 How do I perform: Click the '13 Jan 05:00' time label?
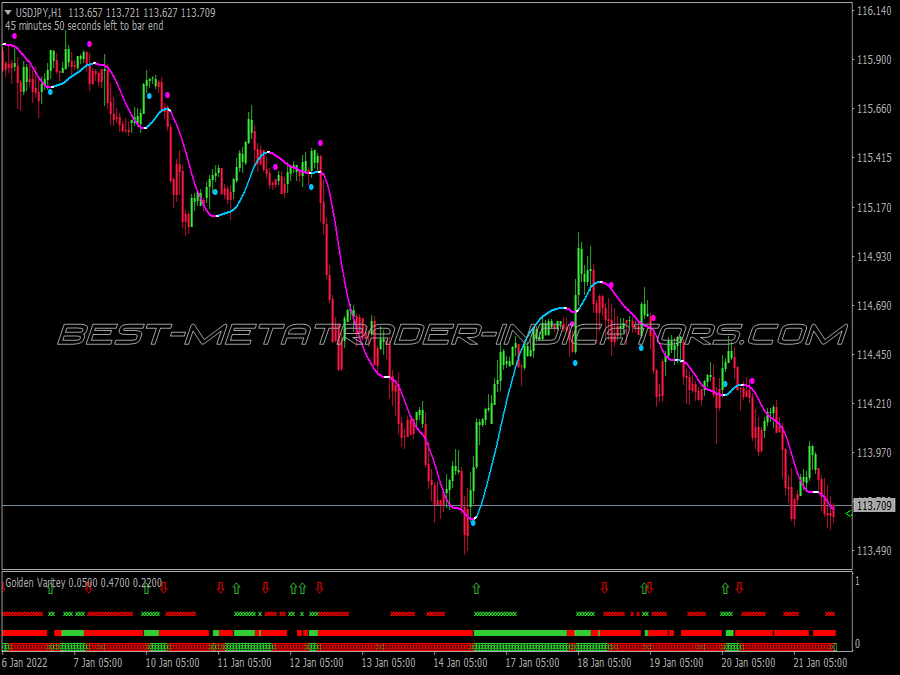pos(388,663)
